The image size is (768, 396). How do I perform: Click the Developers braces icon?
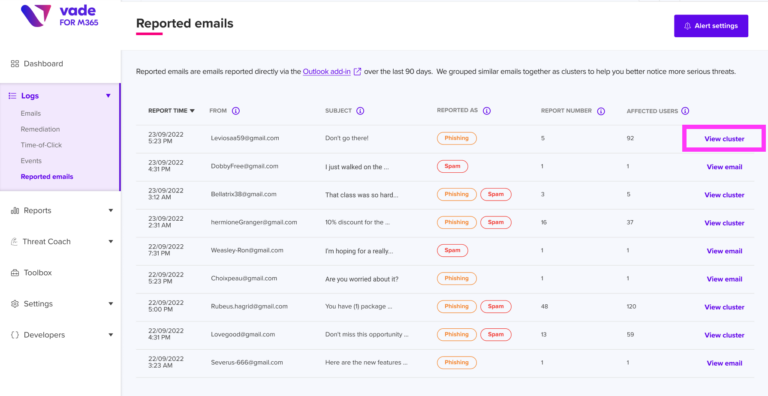point(15,335)
